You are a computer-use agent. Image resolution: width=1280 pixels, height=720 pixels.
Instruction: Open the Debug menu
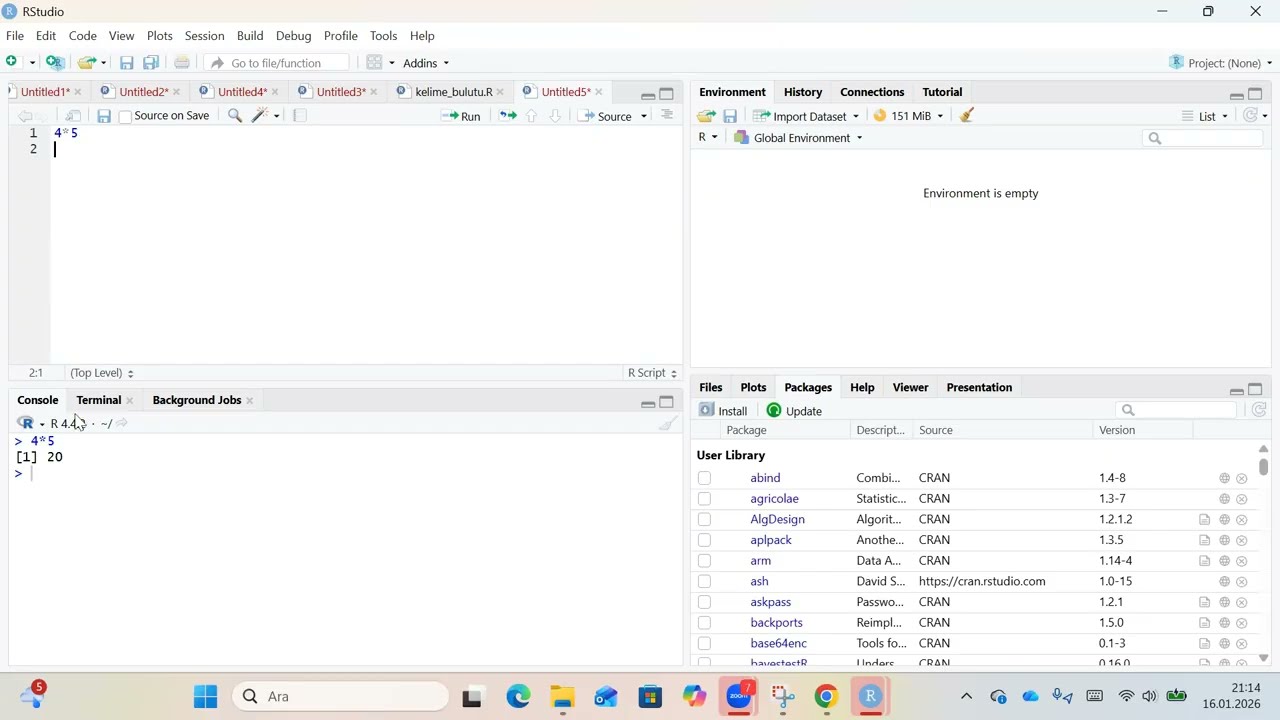(293, 36)
